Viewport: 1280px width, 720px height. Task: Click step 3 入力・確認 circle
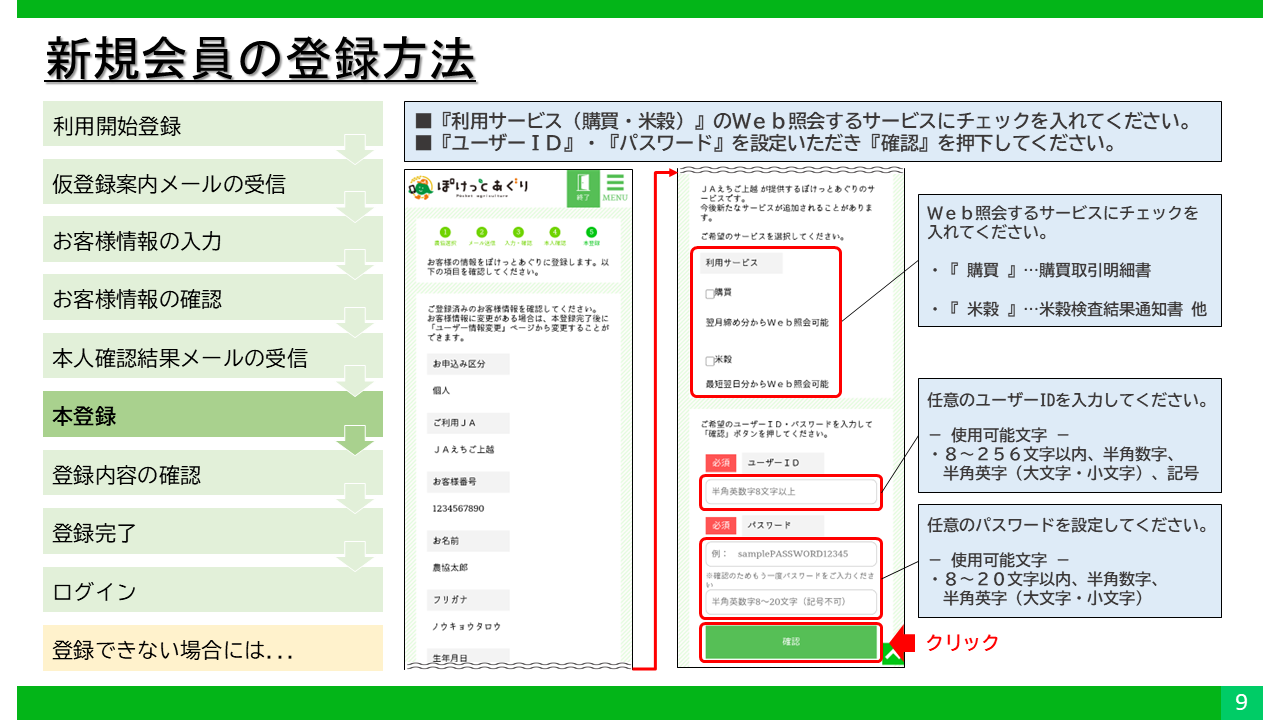[518, 232]
